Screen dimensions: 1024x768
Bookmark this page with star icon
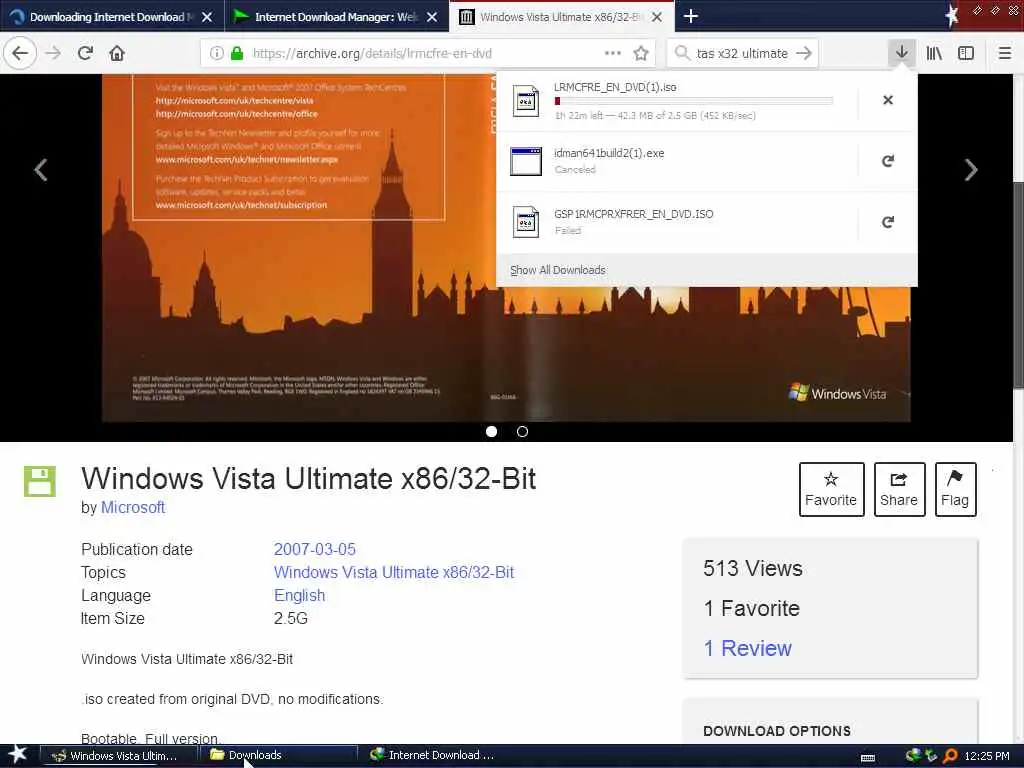(x=641, y=54)
